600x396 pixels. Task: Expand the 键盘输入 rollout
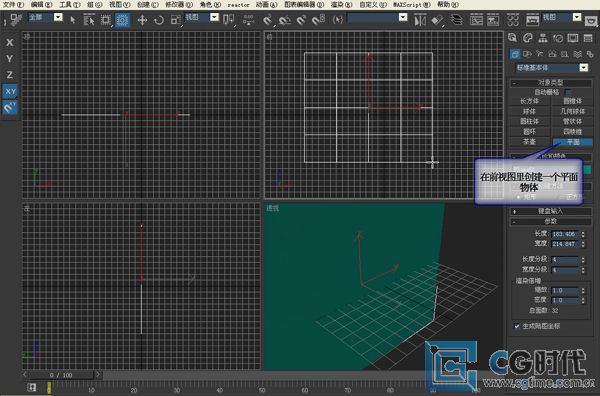[x=551, y=211]
